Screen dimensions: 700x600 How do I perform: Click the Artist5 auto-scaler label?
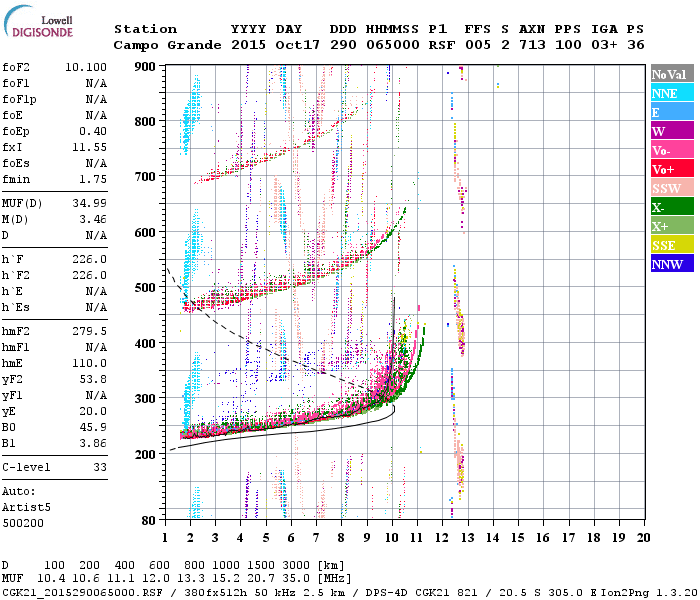click(26, 508)
